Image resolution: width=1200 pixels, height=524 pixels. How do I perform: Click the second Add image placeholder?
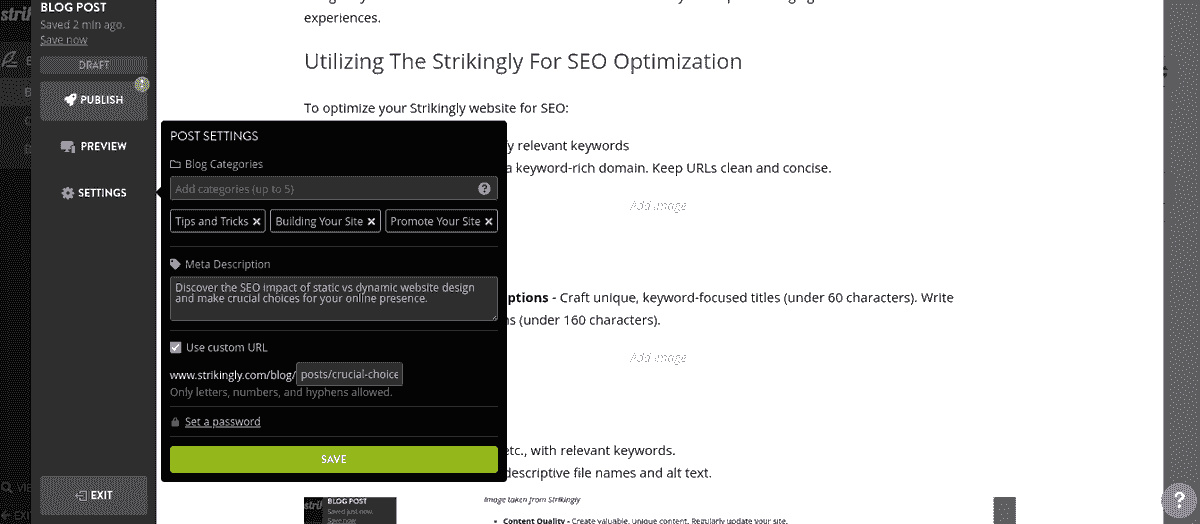tap(658, 357)
